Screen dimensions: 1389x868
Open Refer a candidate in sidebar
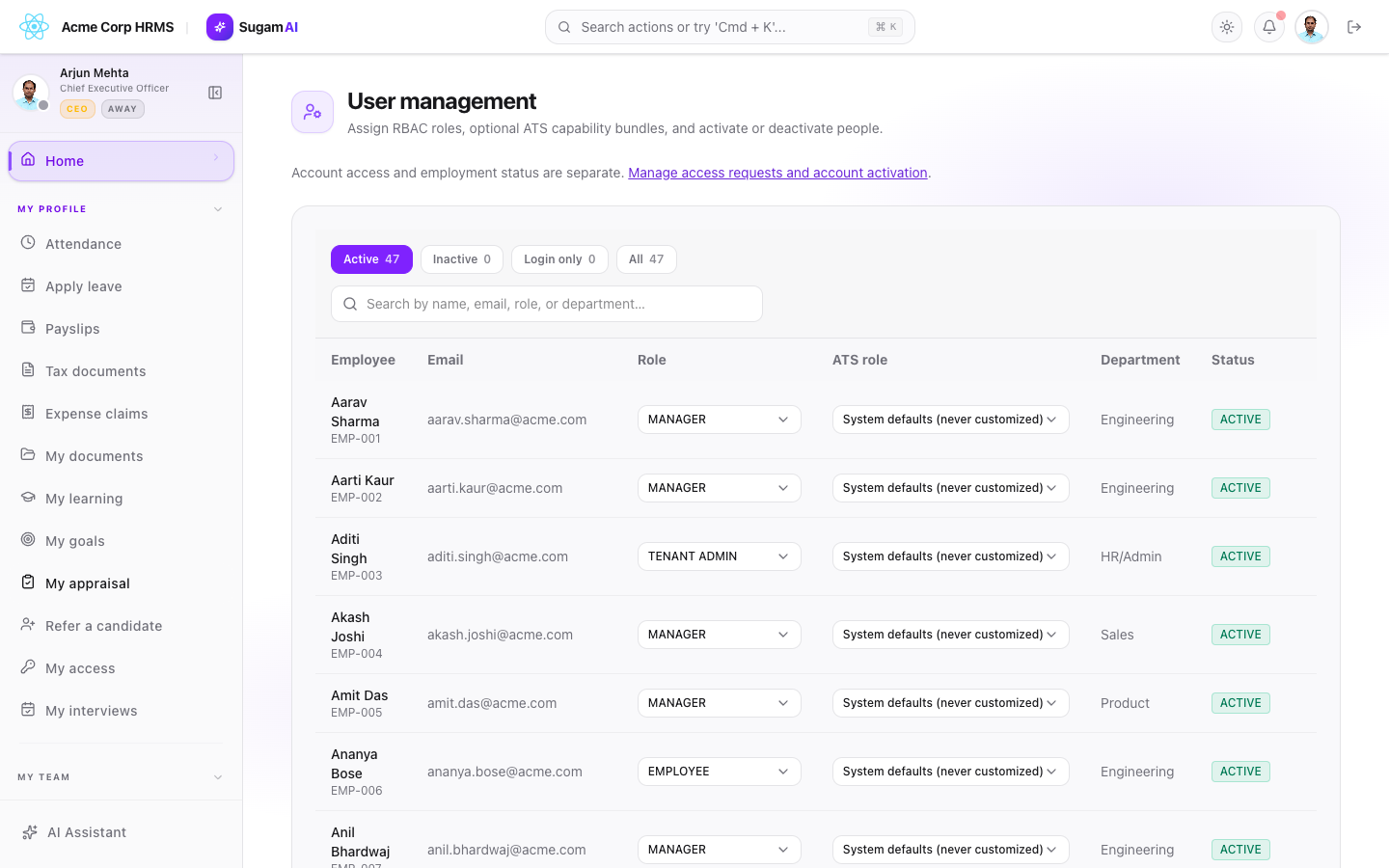coord(122,626)
